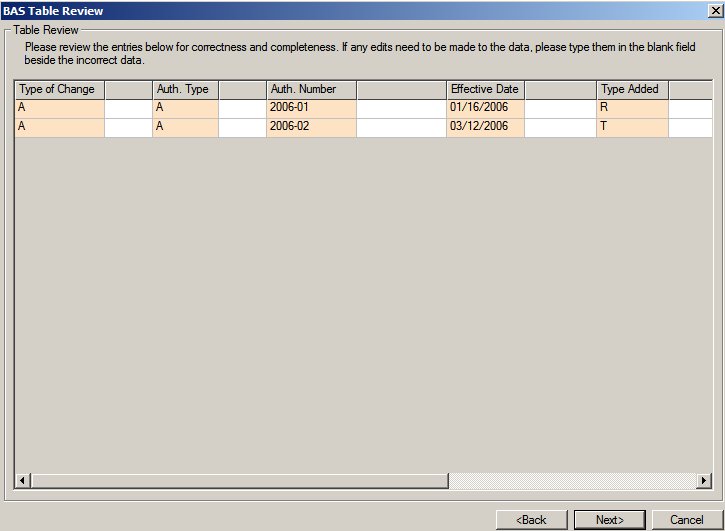The width and height of the screenshot is (725, 531).
Task: Click edit field beside Auth. Type, 2006-01 row
Action: point(242,109)
